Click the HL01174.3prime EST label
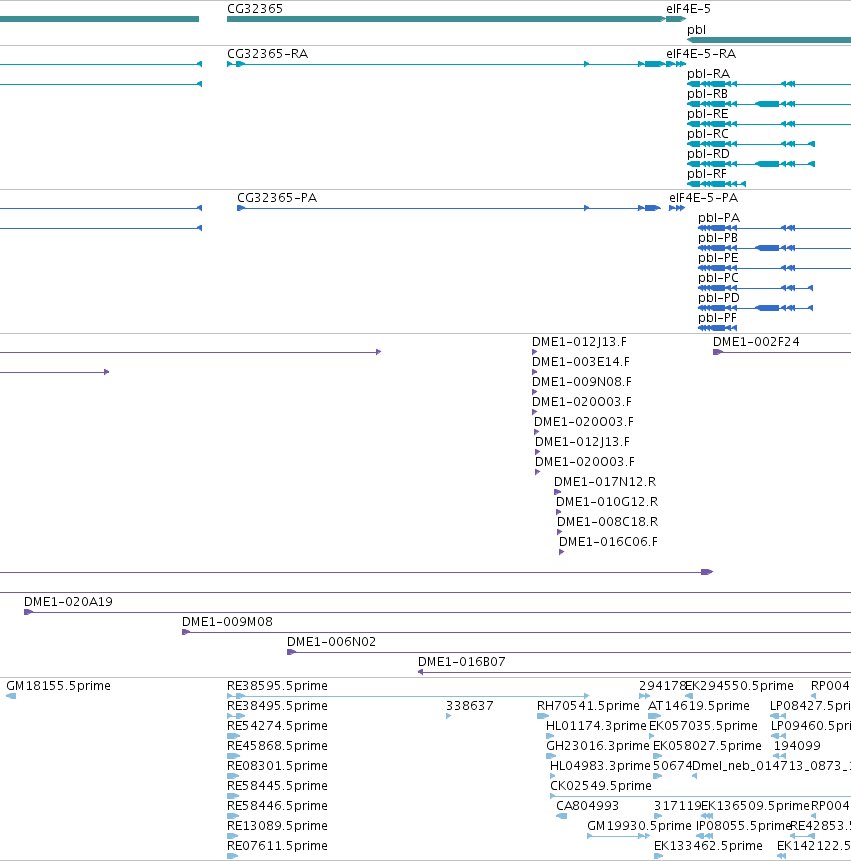The width and height of the screenshot is (851, 861). tap(596, 726)
